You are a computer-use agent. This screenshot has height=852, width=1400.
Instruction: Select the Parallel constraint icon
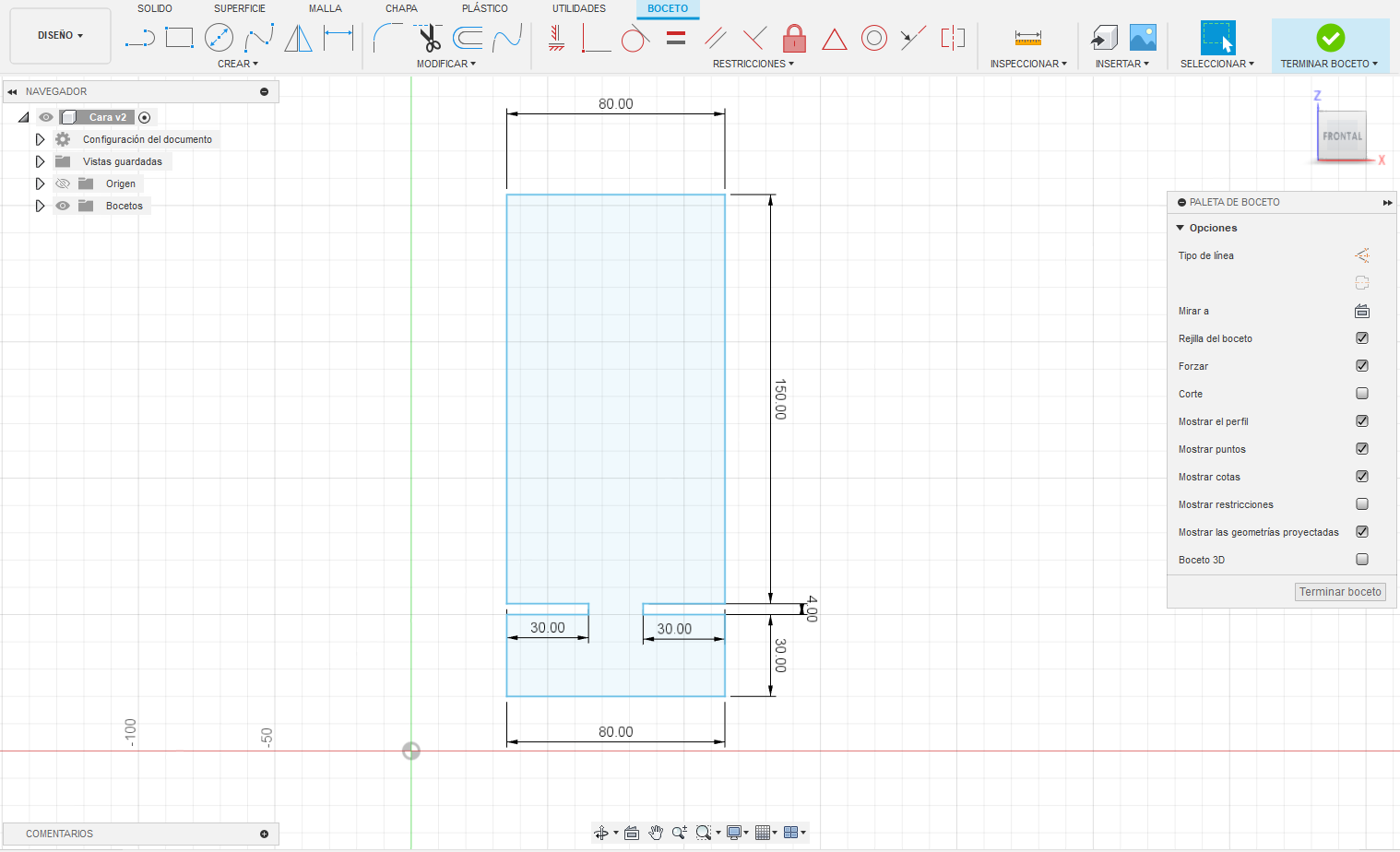(x=716, y=38)
